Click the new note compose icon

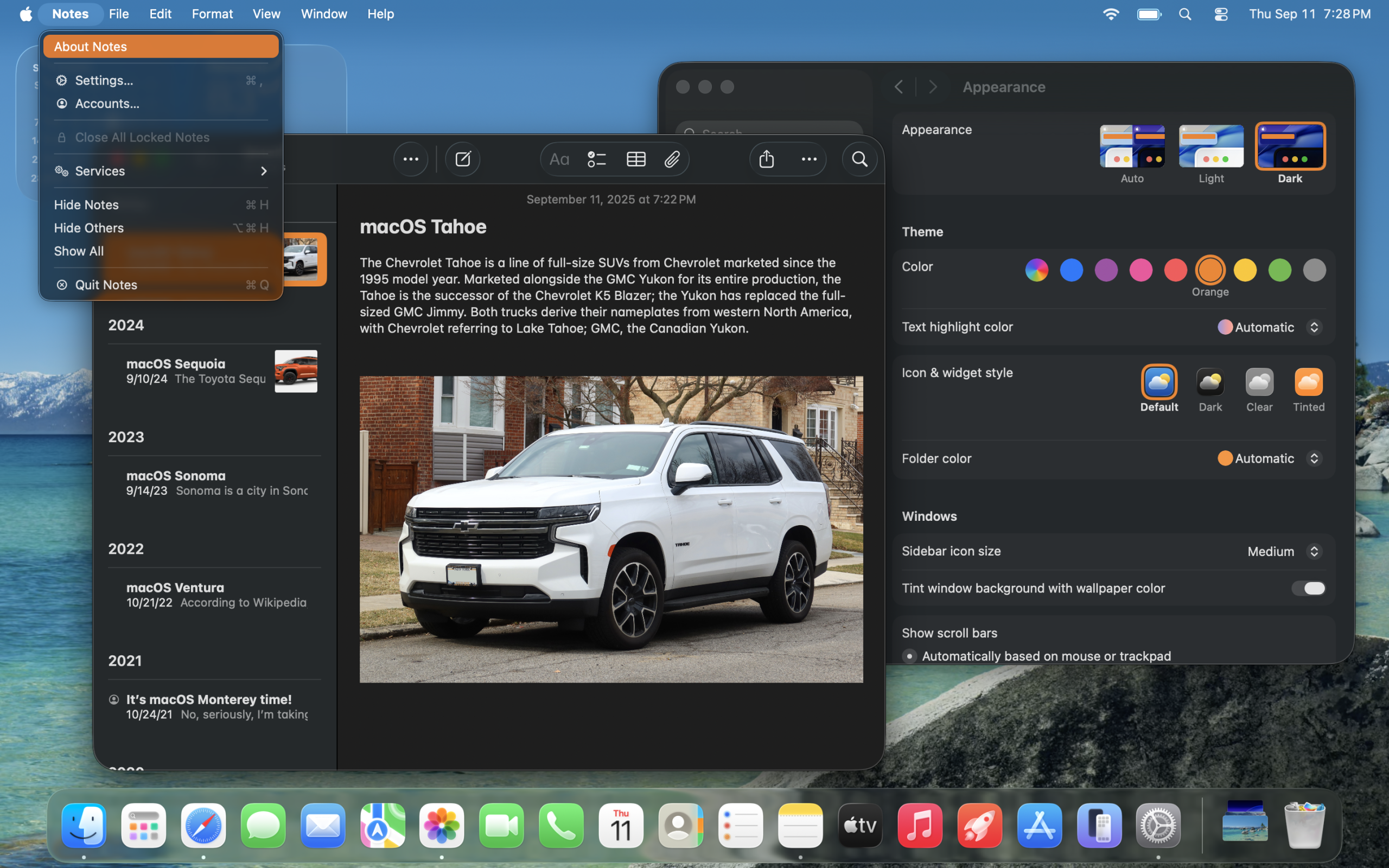point(463,159)
